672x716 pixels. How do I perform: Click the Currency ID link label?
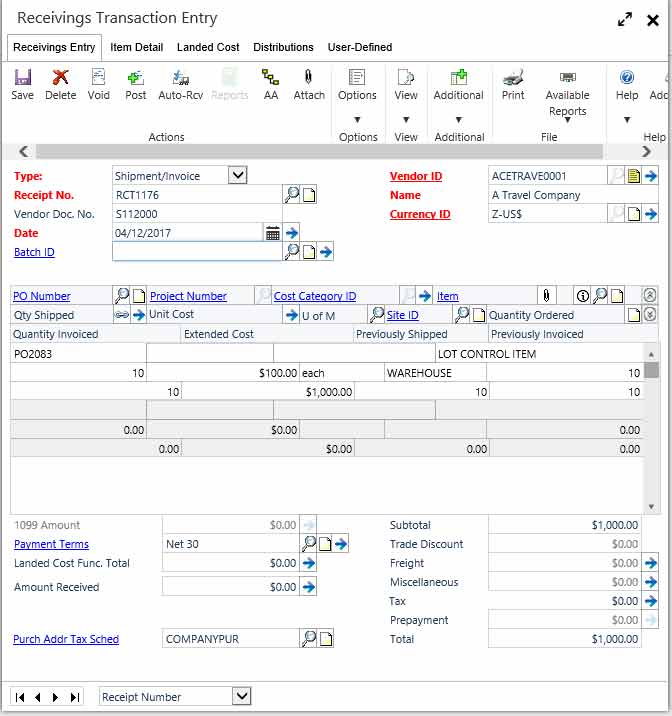420,214
